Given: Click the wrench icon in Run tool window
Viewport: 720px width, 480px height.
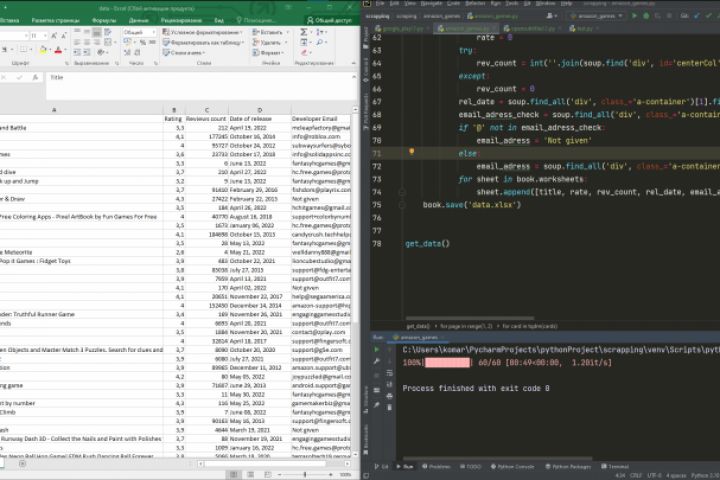Looking at the screenshot, I should click(377, 361).
